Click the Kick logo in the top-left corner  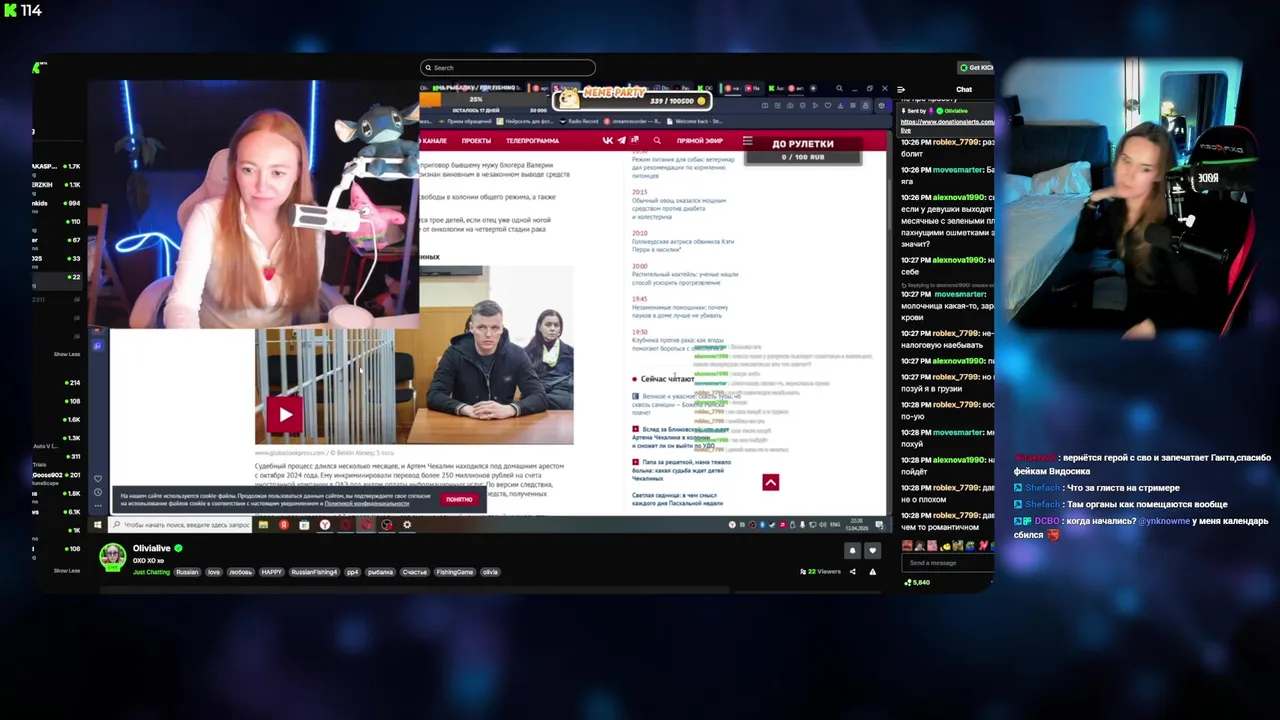tap(10, 10)
